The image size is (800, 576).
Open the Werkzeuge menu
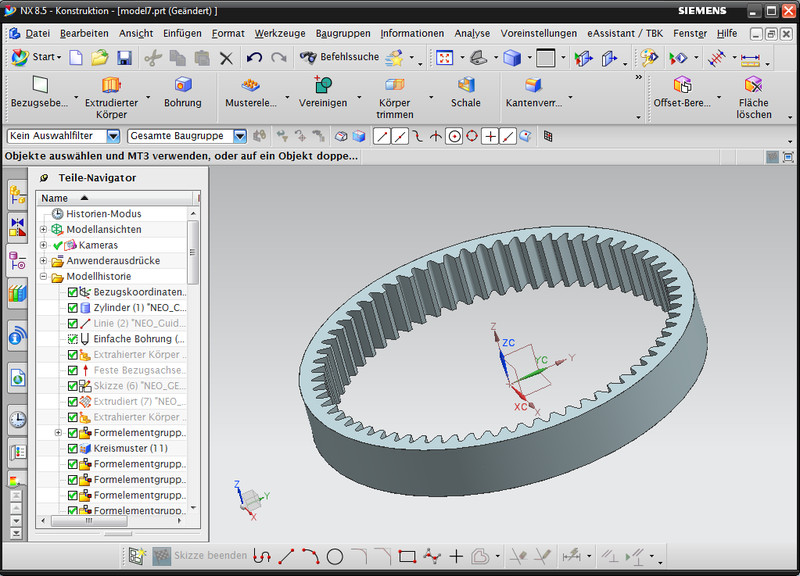click(x=279, y=33)
